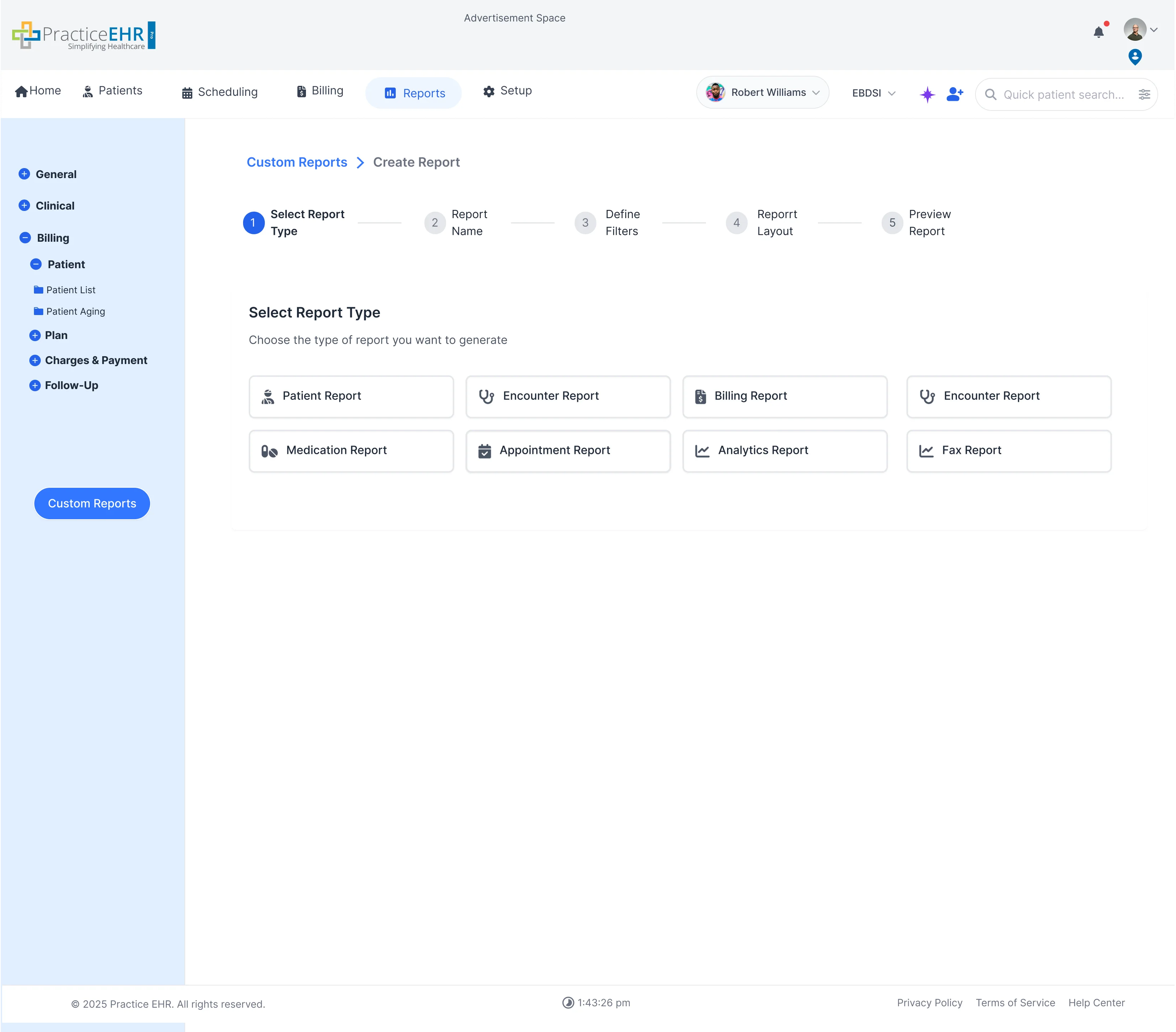Open the Setup menu
The height and width of the screenshot is (1032, 1176).
[x=506, y=91]
